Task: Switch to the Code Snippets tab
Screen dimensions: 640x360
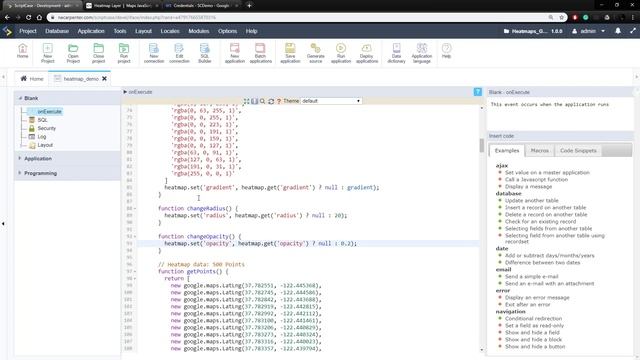Action: click(578, 151)
